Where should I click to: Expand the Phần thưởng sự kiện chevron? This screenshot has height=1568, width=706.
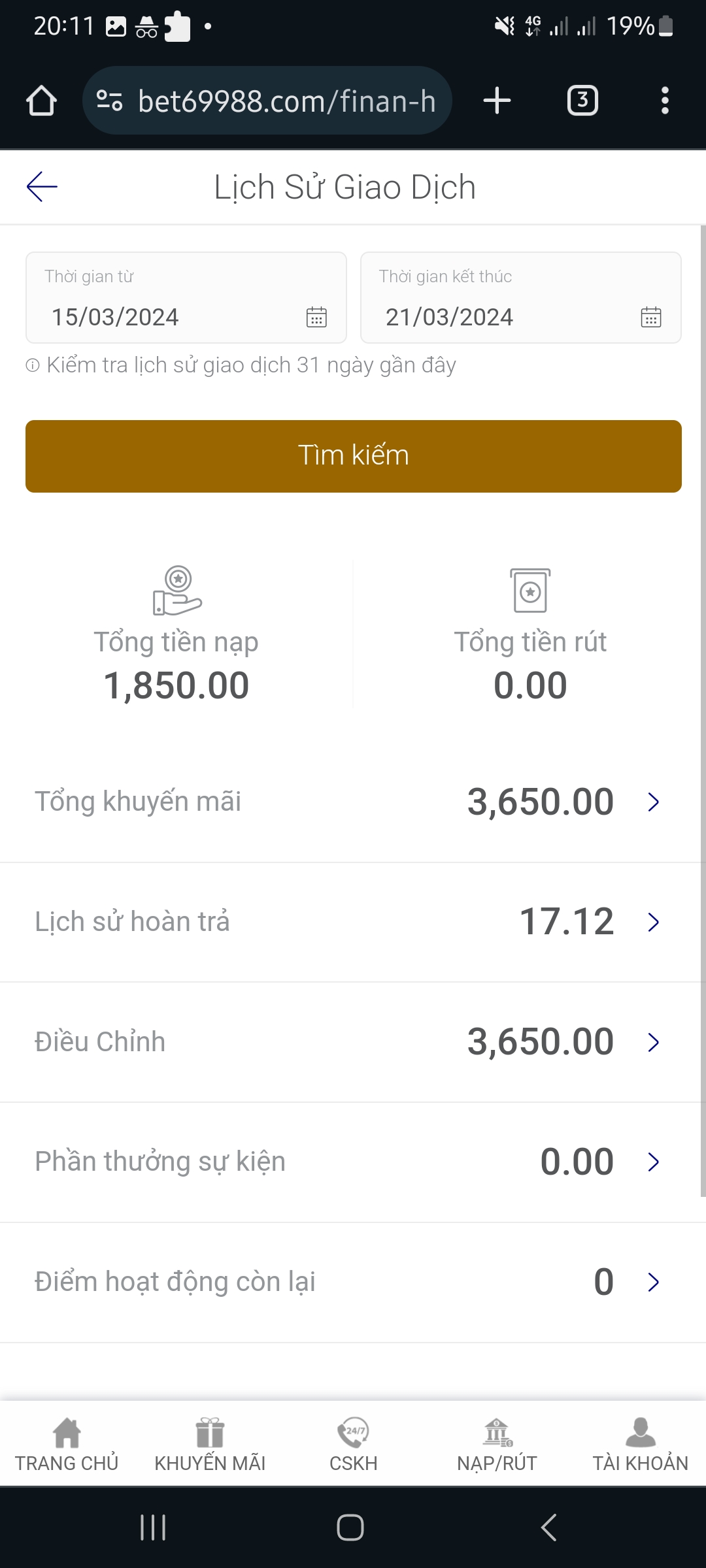653,1162
